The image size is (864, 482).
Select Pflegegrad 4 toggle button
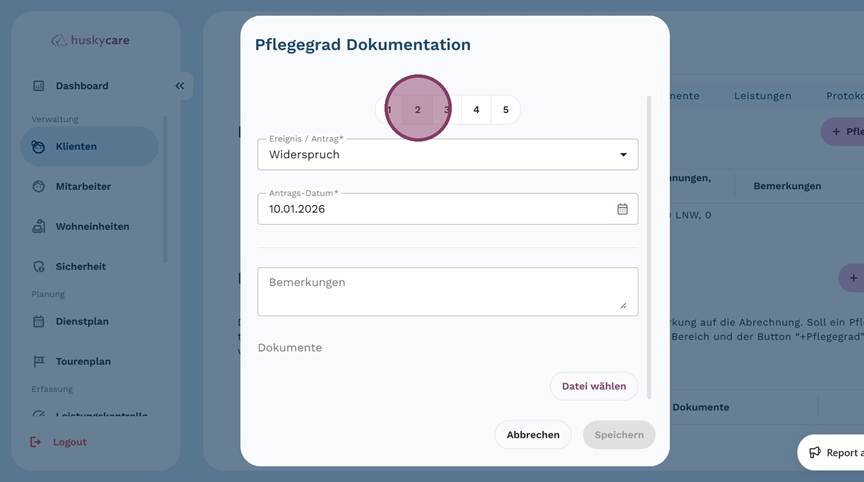tap(476, 110)
